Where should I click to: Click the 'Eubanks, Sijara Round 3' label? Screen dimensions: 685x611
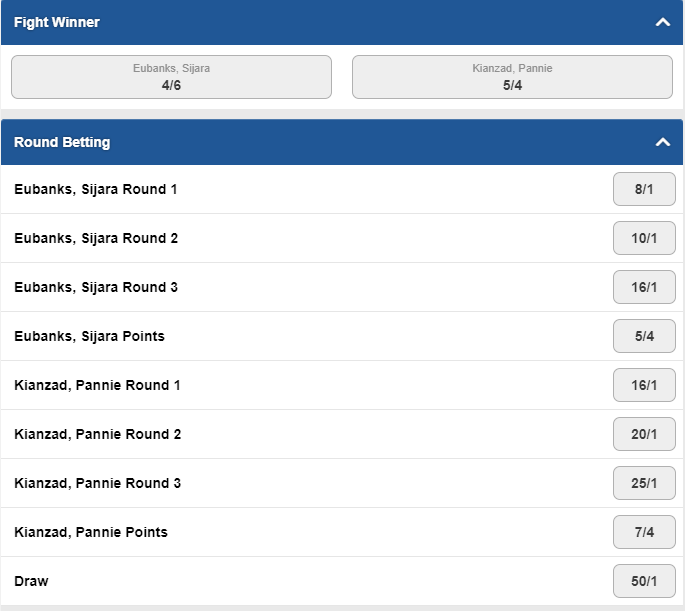coord(96,287)
